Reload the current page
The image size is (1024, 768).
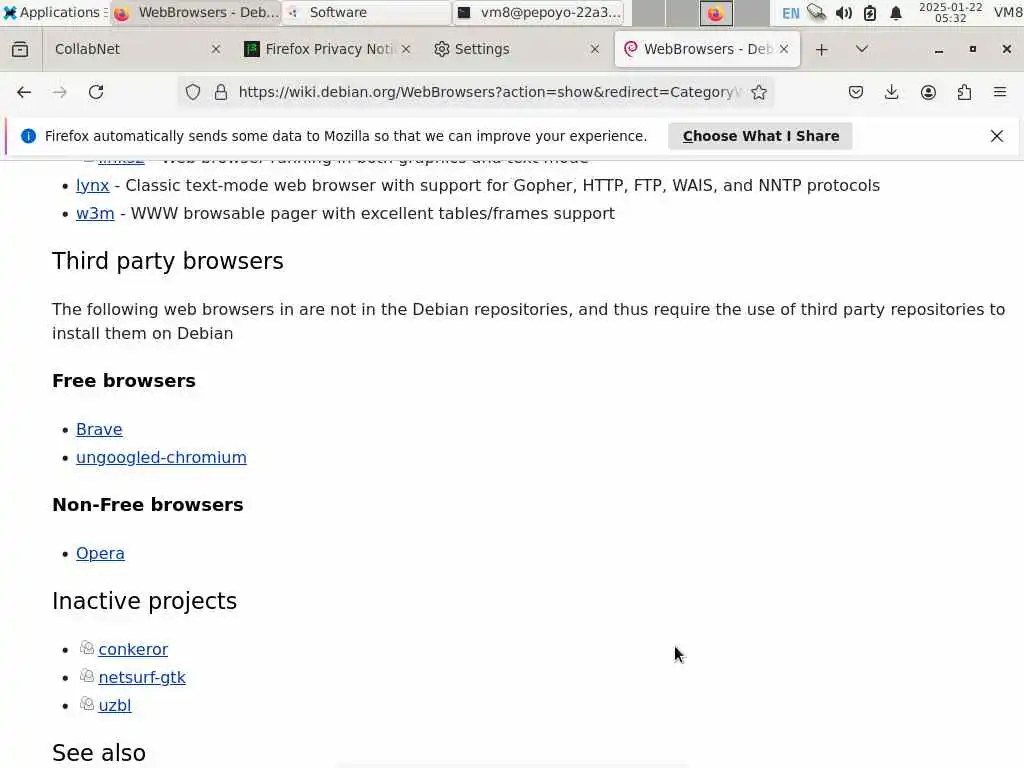pyautogui.click(x=96, y=92)
